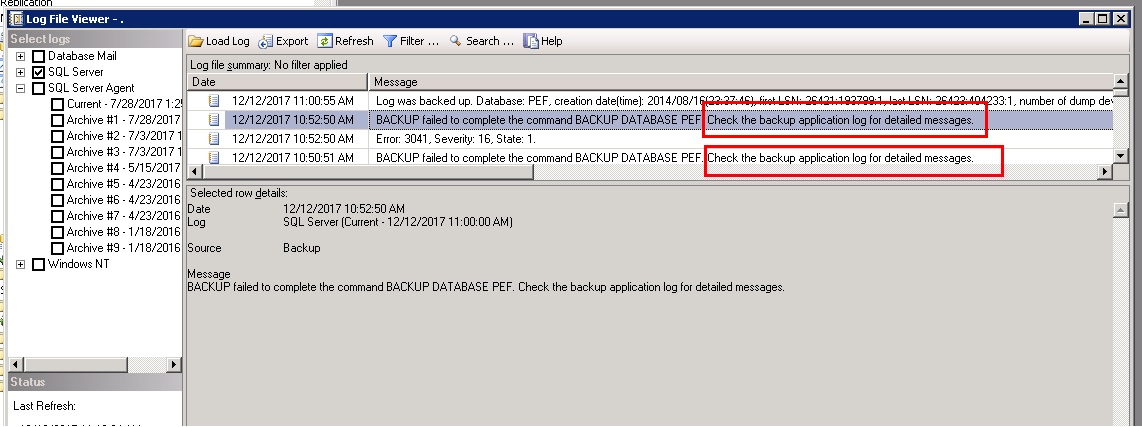Check the Current - 7/28/2017 log checkbox
The width and height of the screenshot is (1142, 427).
tap(58, 104)
